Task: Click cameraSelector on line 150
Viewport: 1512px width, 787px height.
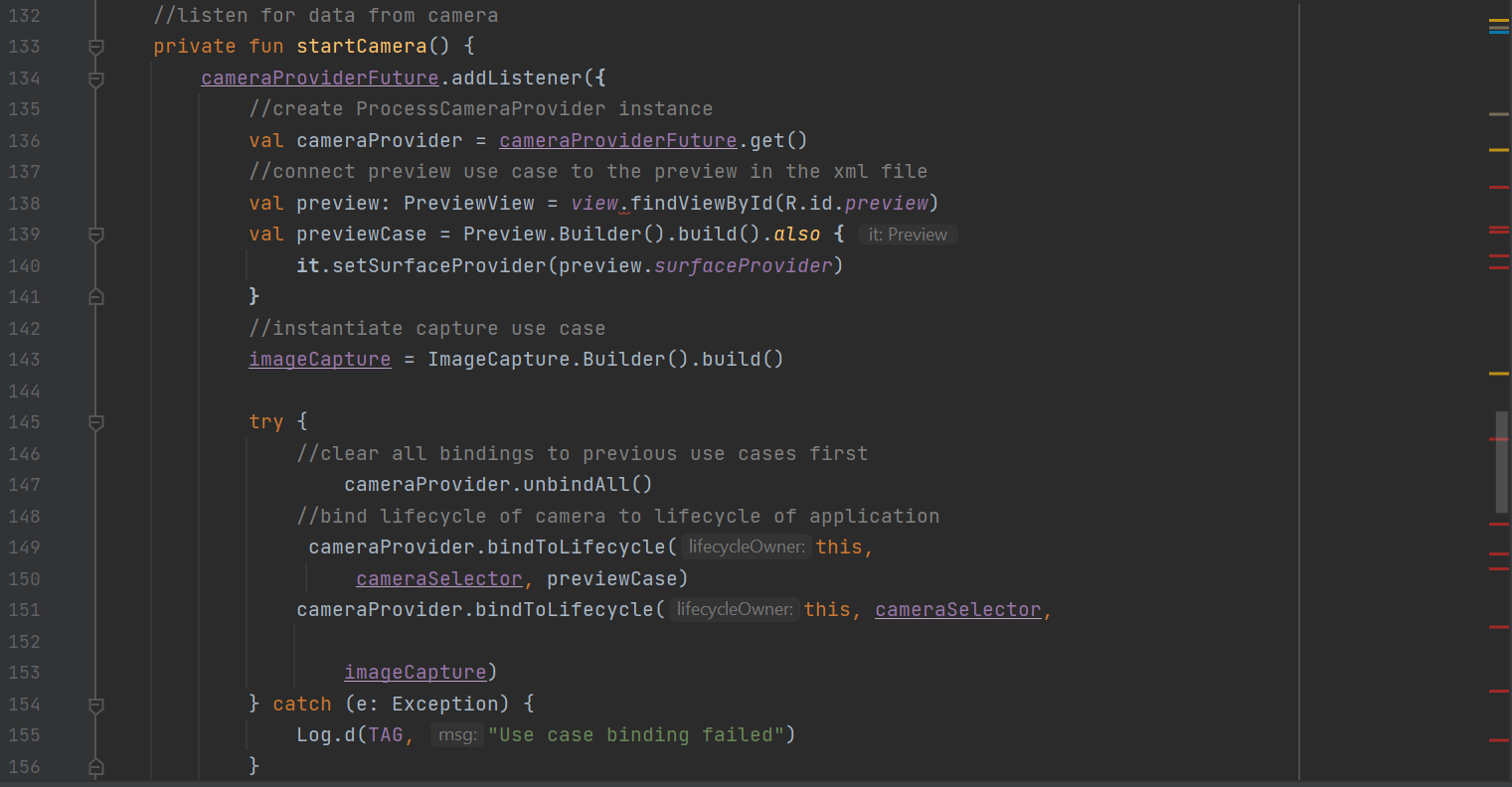Action: point(439,578)
